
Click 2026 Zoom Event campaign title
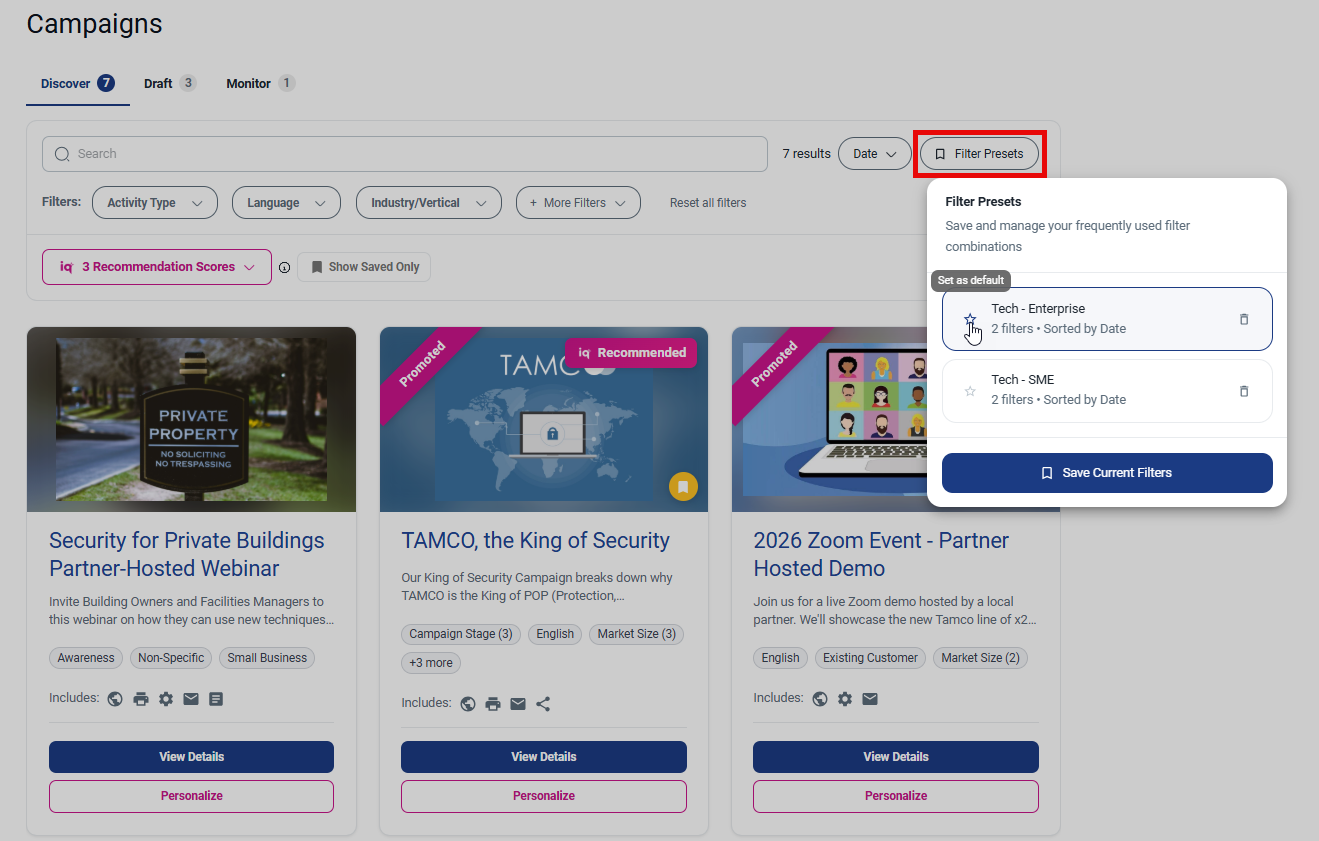pyautogui.click(x=881, y=554)
